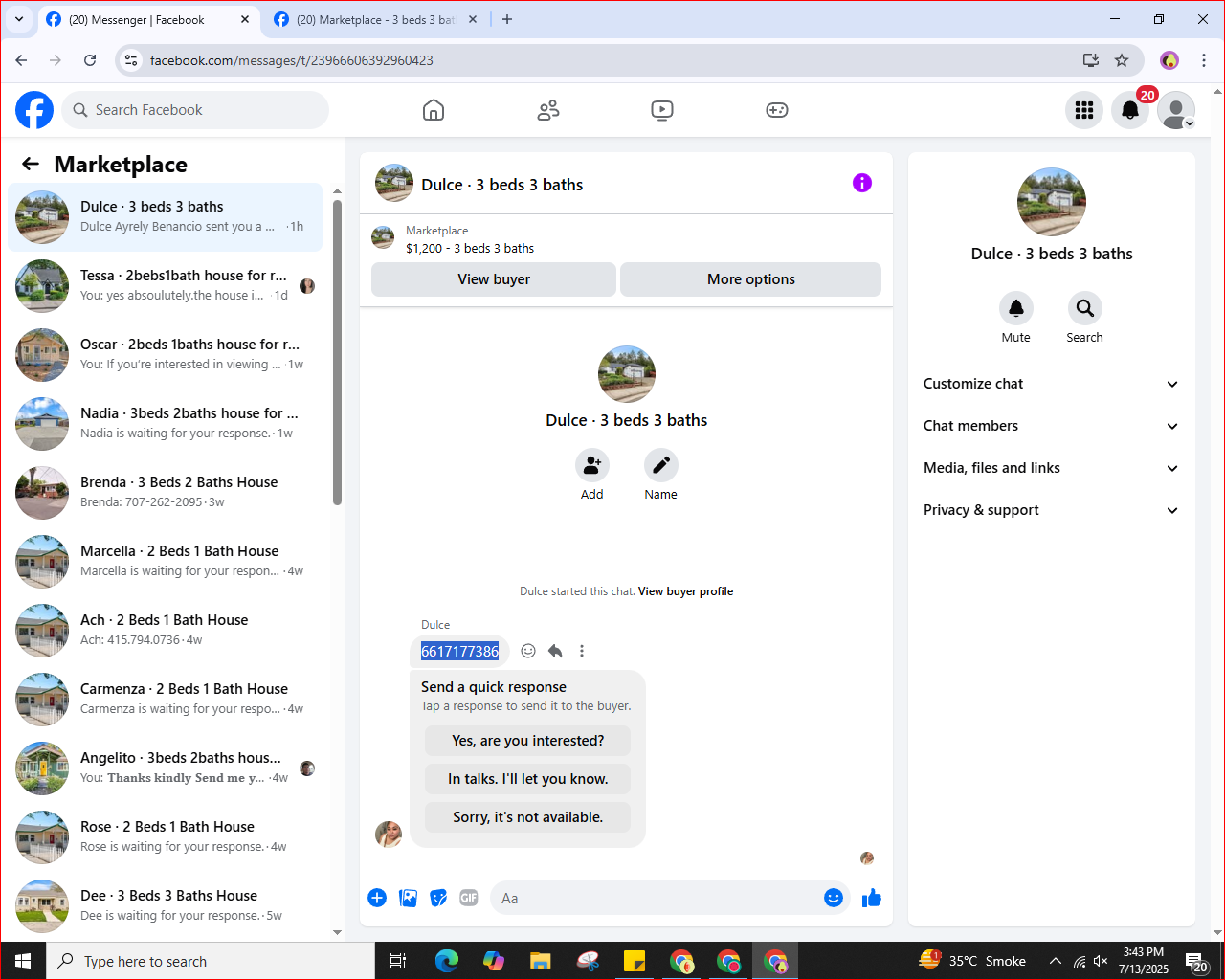Open Windows Start menu
Viewport: 1225px width, 980px height.
(x=23, y=961)
